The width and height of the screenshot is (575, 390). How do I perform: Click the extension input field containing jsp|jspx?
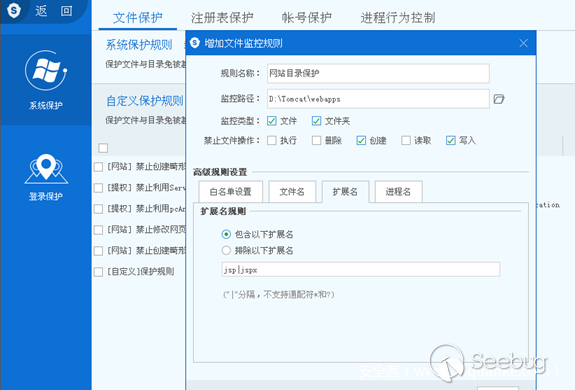coord(361,269)
